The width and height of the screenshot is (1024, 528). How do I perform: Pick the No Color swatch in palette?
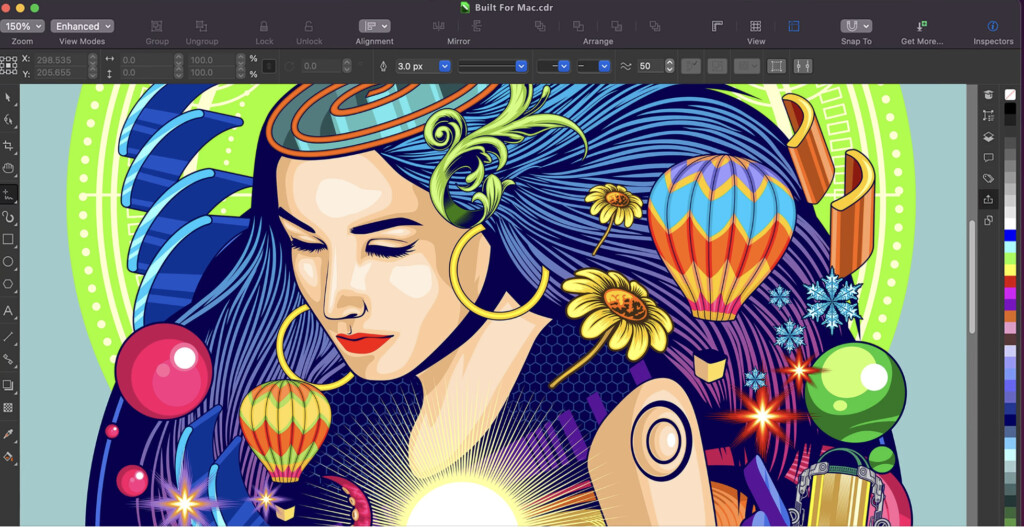(x=1010, y=95)
